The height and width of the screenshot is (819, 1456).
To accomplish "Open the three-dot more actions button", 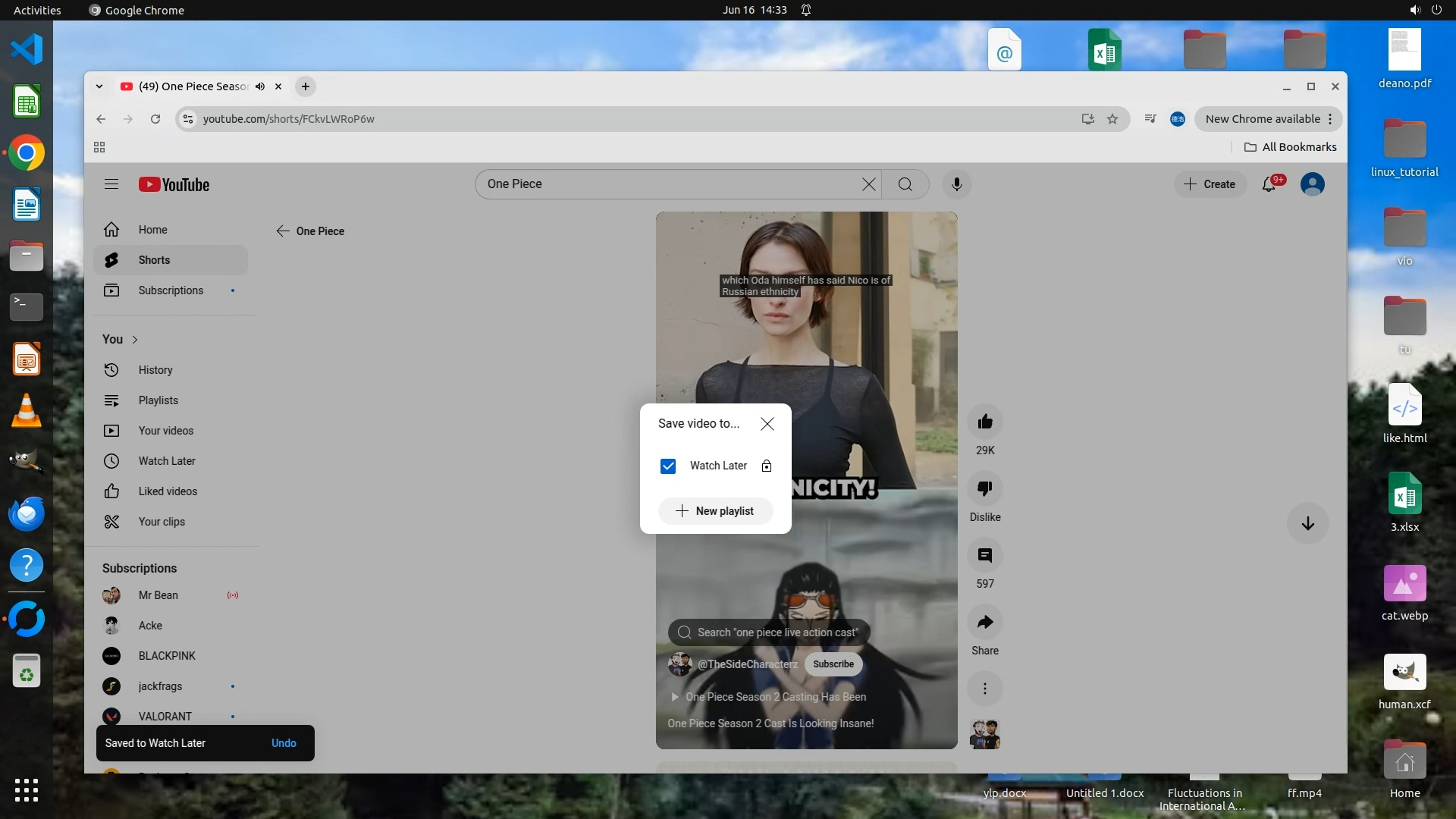I will coord(984,689).
